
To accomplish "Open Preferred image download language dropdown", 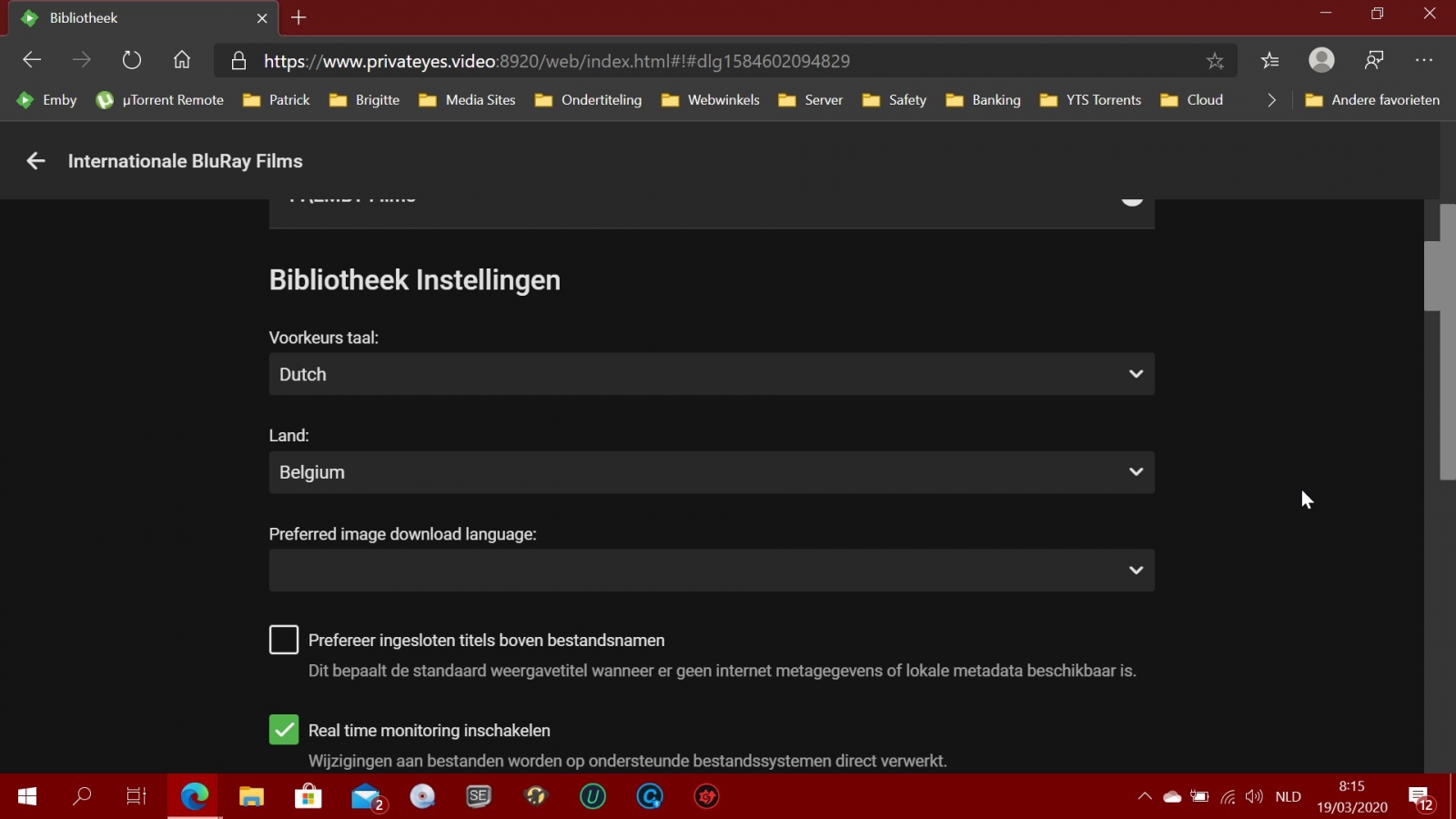I will point(712,571).
